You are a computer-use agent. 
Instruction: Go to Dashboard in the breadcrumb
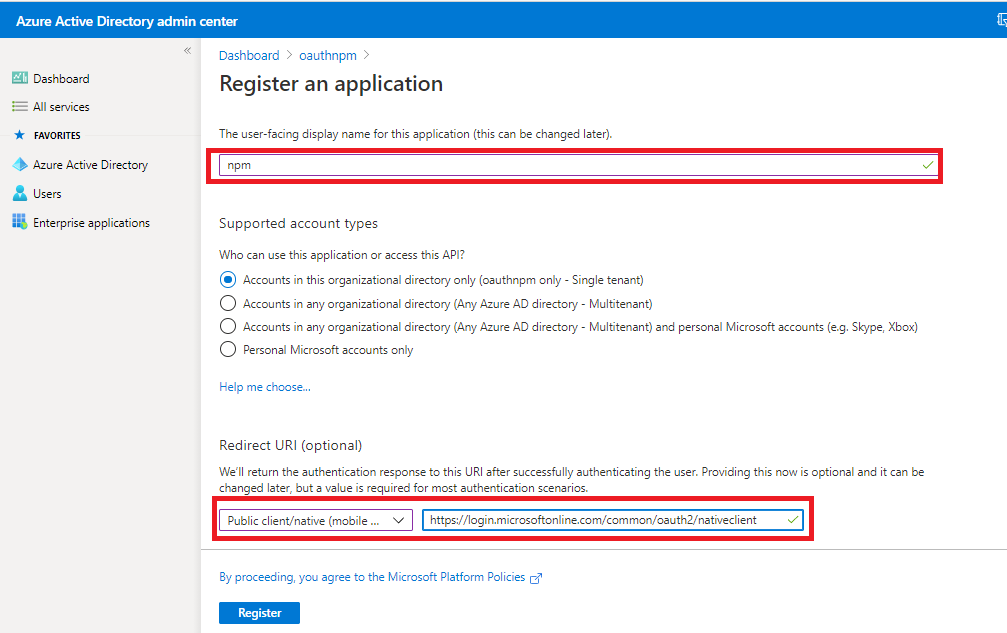coord(249,56)
